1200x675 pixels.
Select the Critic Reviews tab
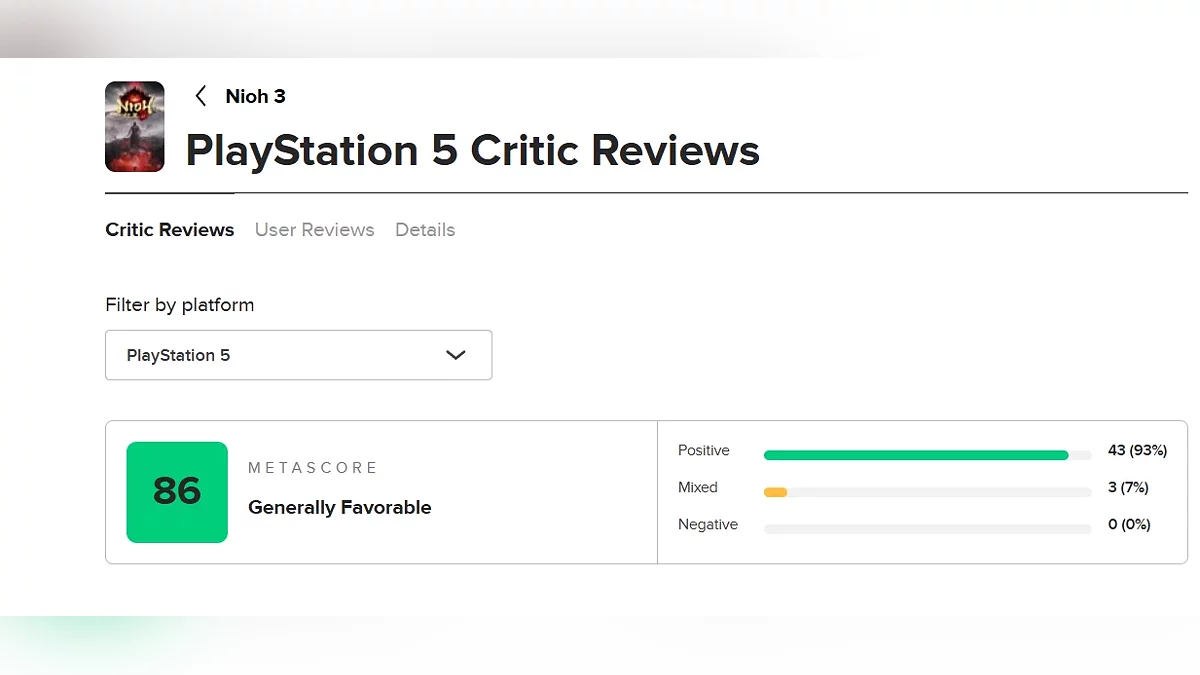[170, 230]
